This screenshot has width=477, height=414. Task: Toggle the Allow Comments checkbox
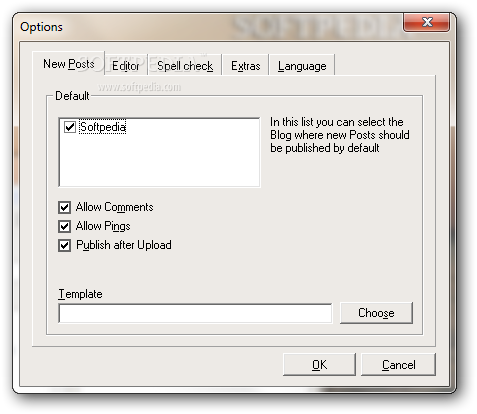pos(64,207)
